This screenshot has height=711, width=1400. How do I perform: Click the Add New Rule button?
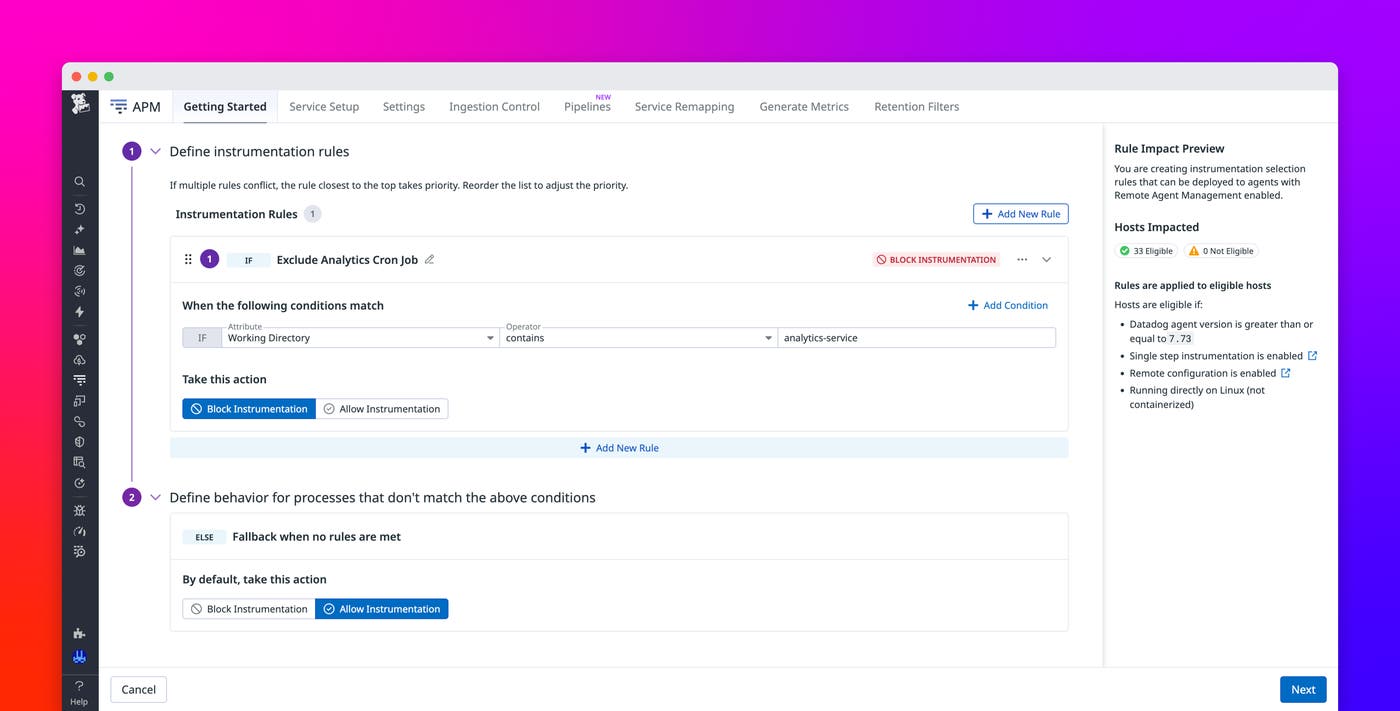click(1020, 213)
